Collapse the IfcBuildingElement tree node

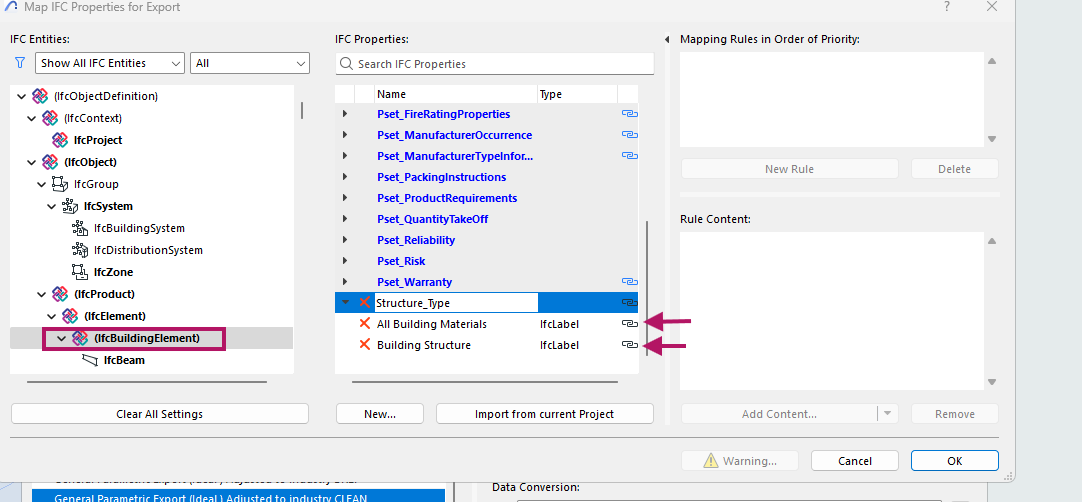(x=61, y=338)
